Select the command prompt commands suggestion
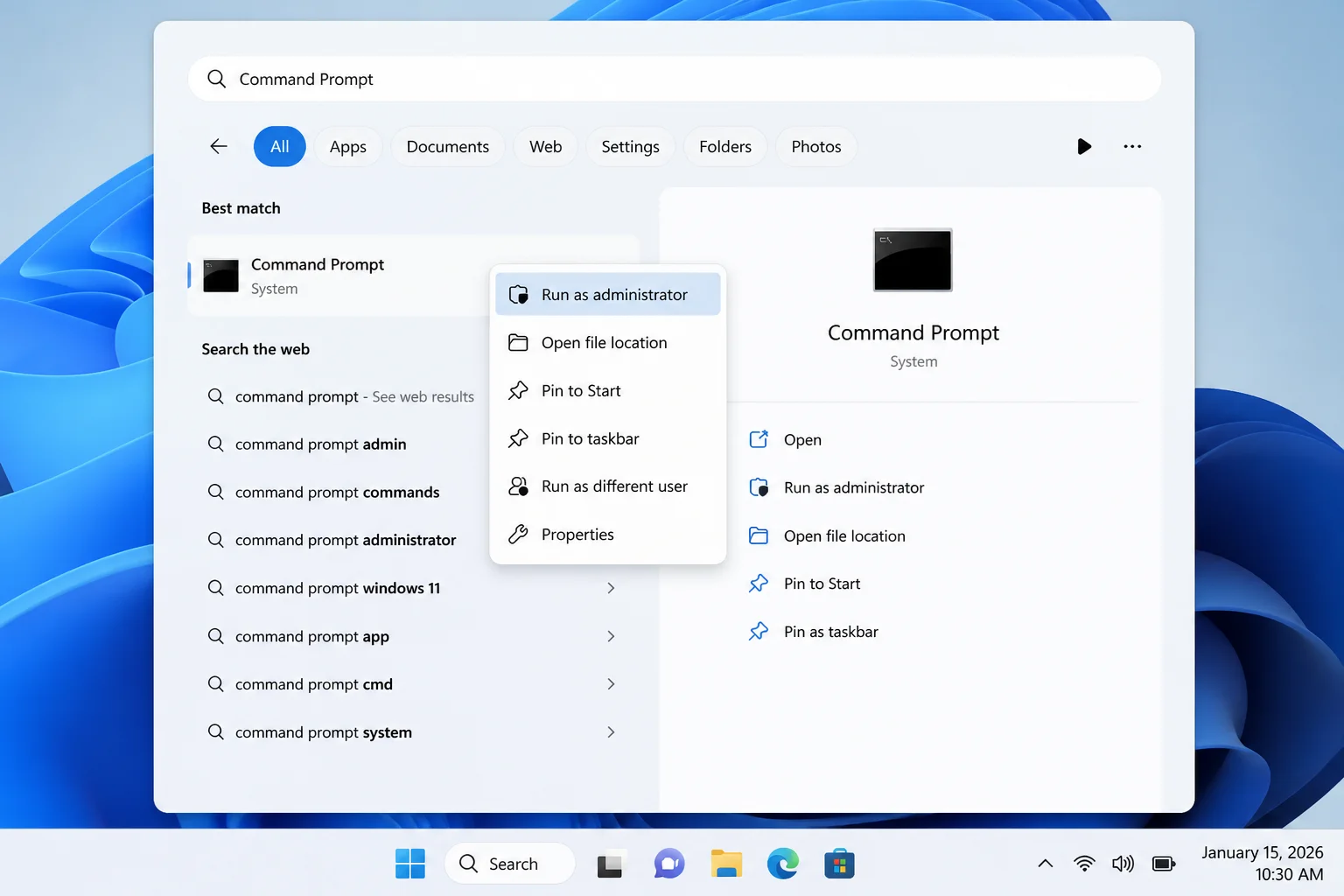The image size is (1344, 896). coord(337,492)
